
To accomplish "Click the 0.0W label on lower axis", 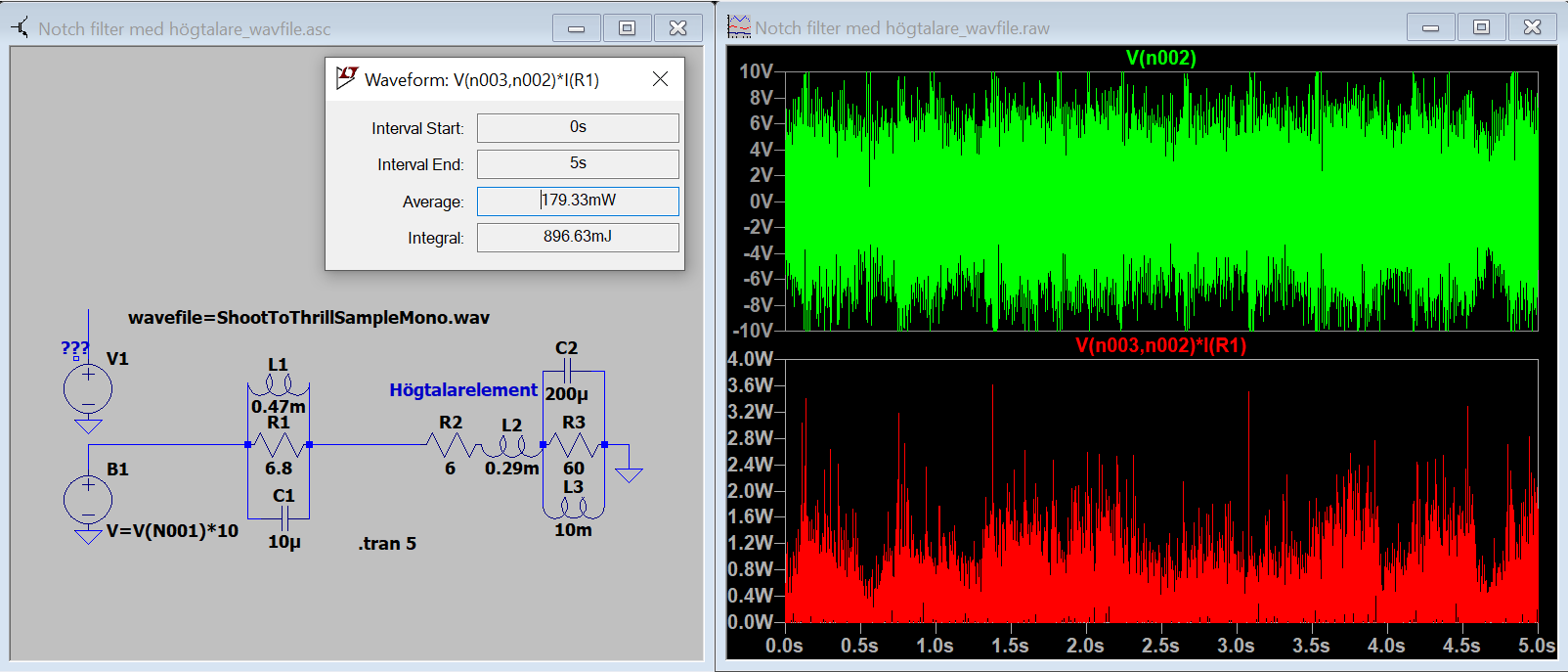I will pos(751,622).
